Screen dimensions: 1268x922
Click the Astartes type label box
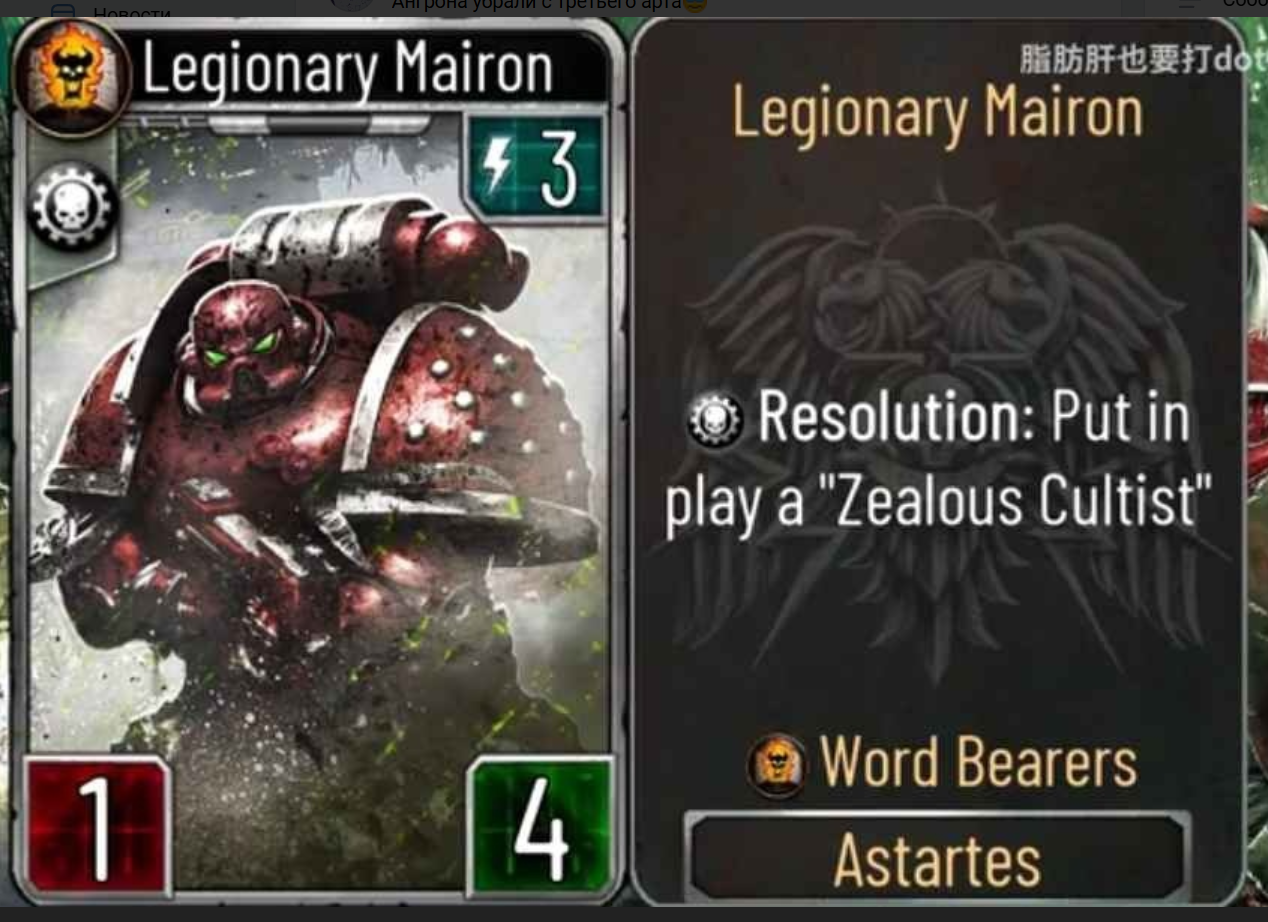(x=937, y=857)
